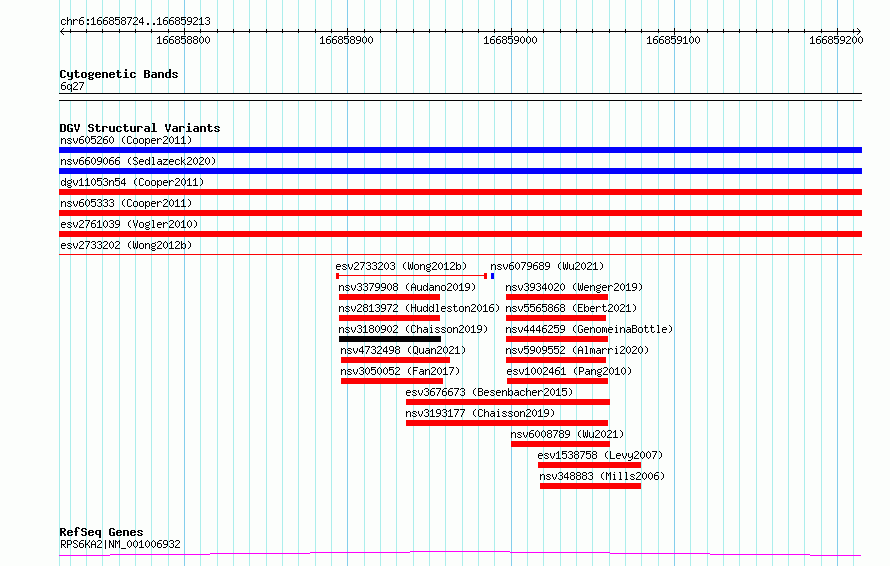This screenshot has height=566, width=890.
Task: Click nsv4732498 (Quan2021) label
Action: pyautogui.click(x=403, y=350)
